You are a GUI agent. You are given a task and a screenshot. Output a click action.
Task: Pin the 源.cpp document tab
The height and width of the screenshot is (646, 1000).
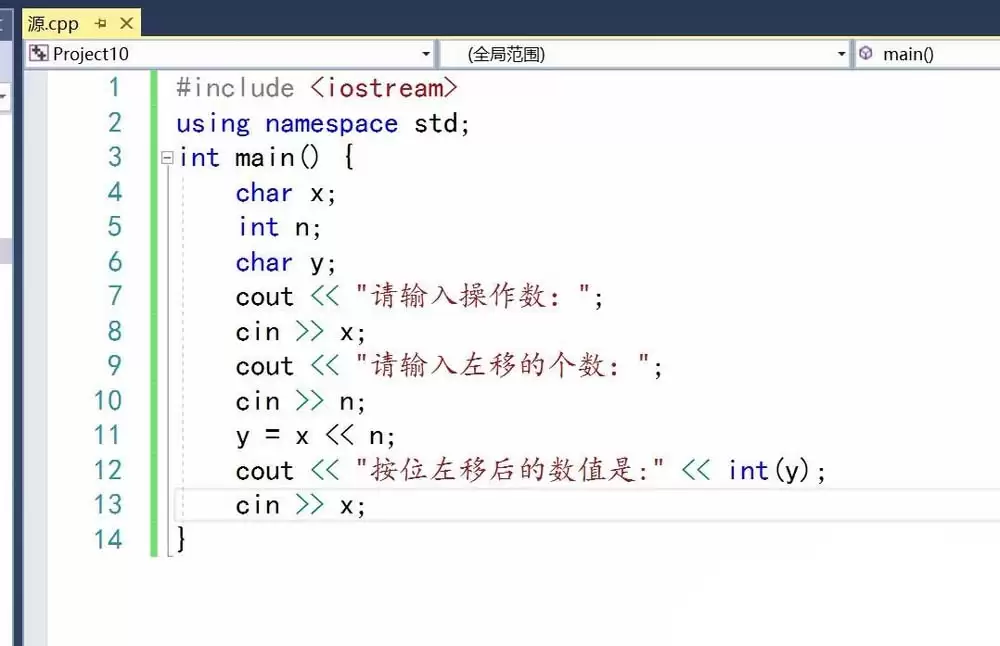100,23
